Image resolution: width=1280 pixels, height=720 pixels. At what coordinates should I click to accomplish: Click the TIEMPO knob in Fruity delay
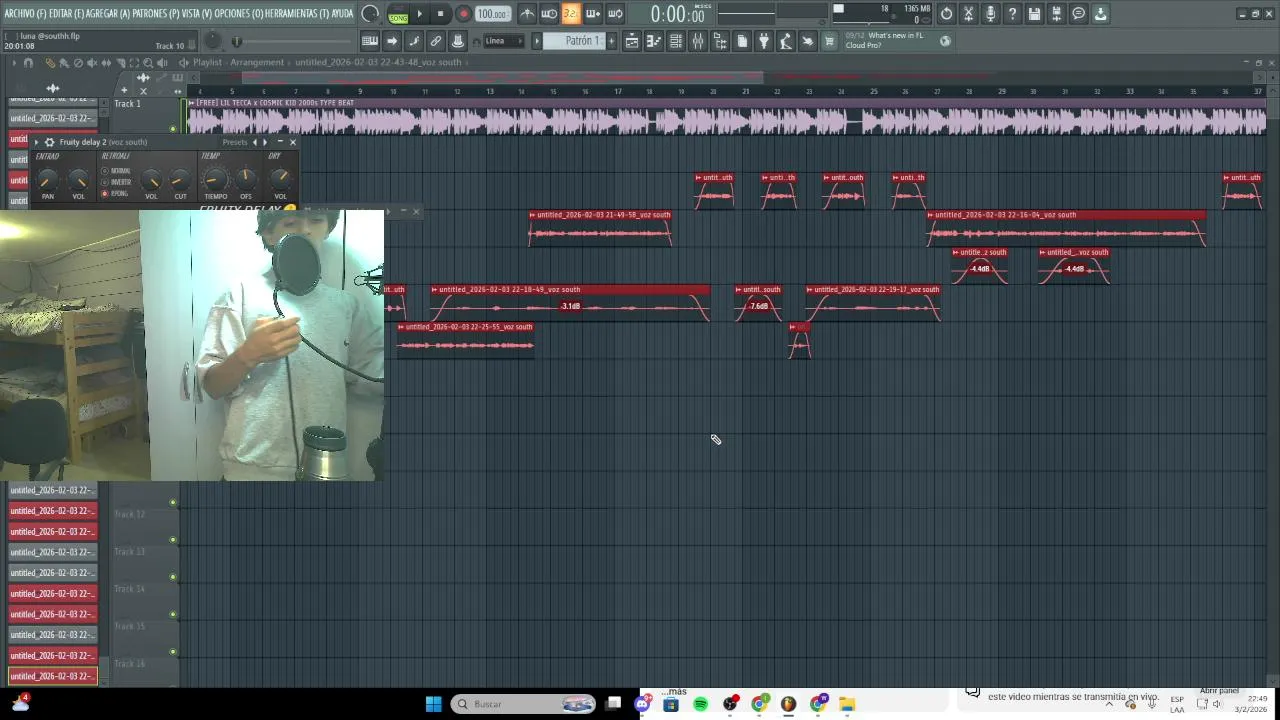point(215,180)
